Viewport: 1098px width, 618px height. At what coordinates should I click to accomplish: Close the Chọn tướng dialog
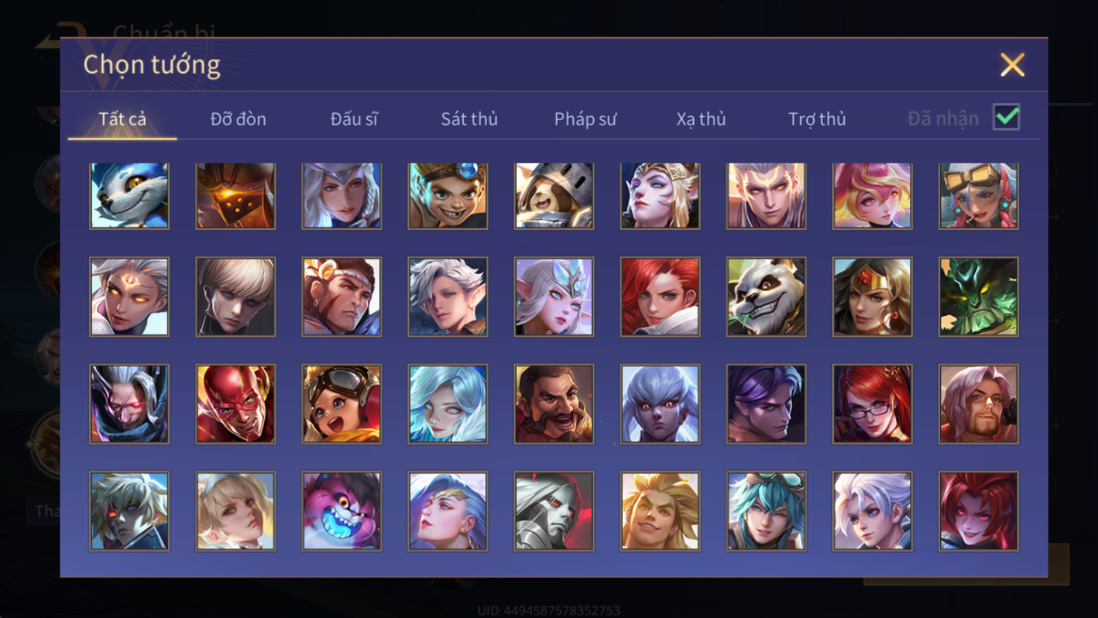tap(1012, 64)
